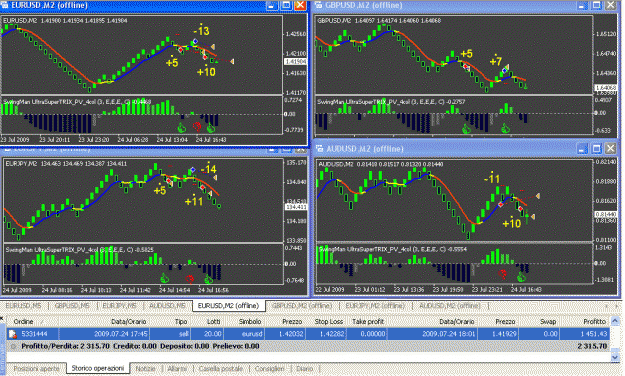This screenshot has width=625, height=376.
Task: Click the symbol cell 'eurusd'
Action: tap(252, 334)
